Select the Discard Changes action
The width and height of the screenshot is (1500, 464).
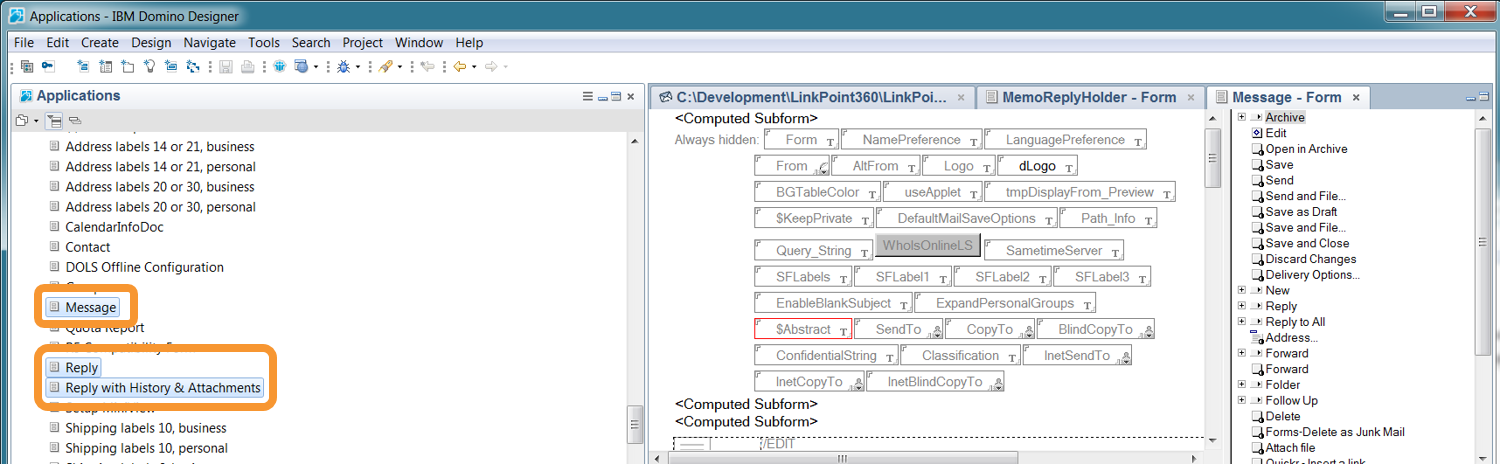(x=1310, y=259)
